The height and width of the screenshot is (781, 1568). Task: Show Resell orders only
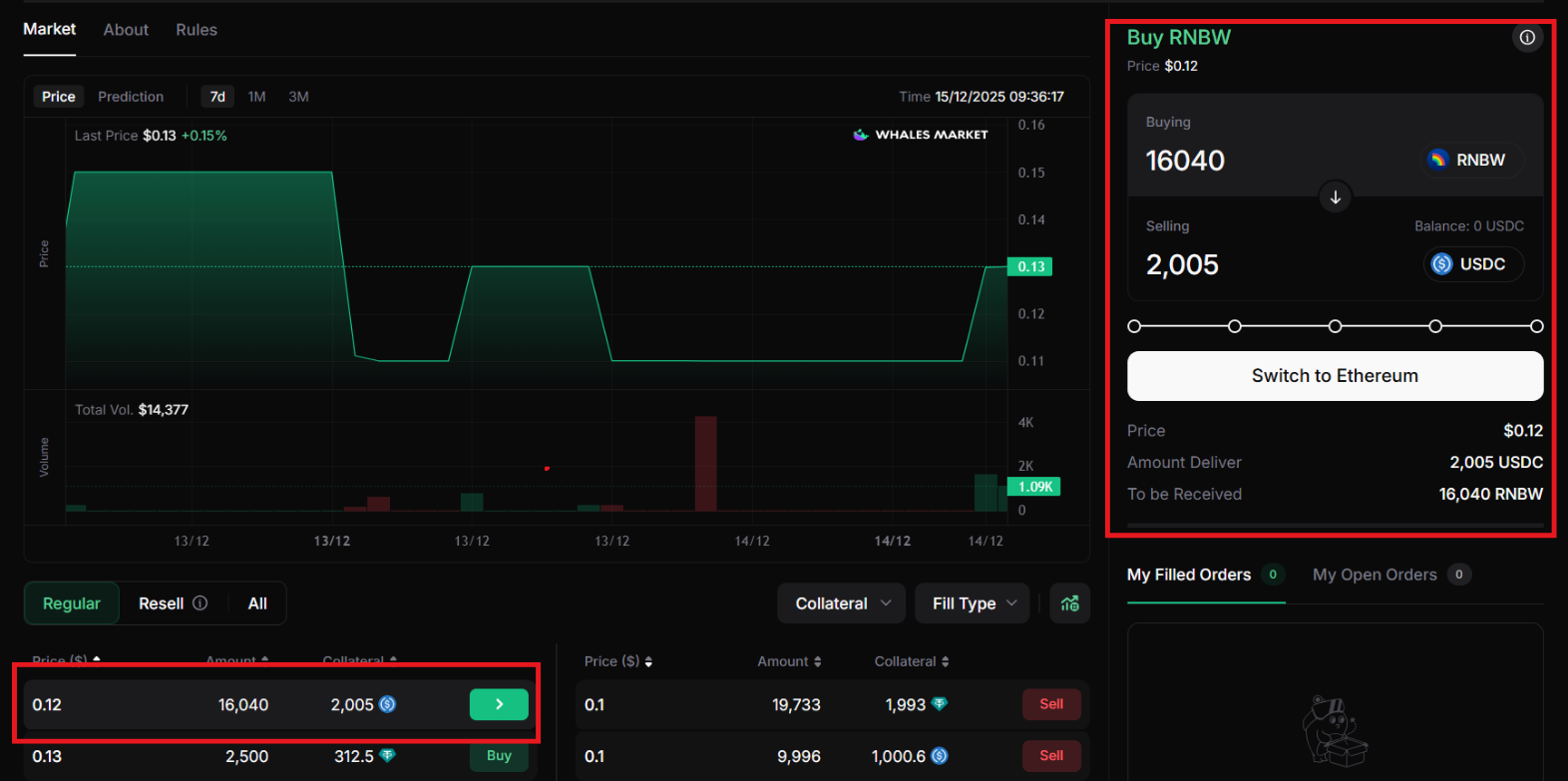pyautogui.click(x=162, y=603)
